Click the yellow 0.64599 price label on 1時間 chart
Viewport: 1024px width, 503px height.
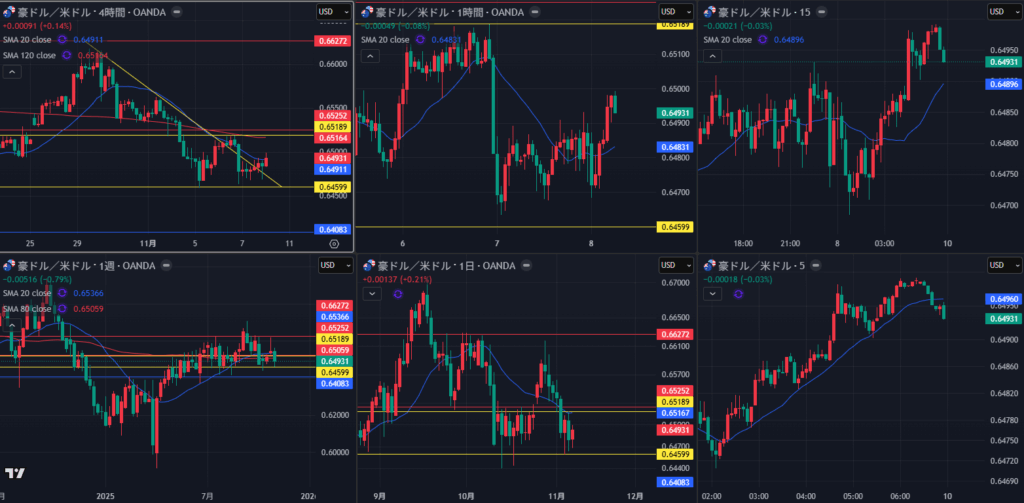click(x=673, y=227)
